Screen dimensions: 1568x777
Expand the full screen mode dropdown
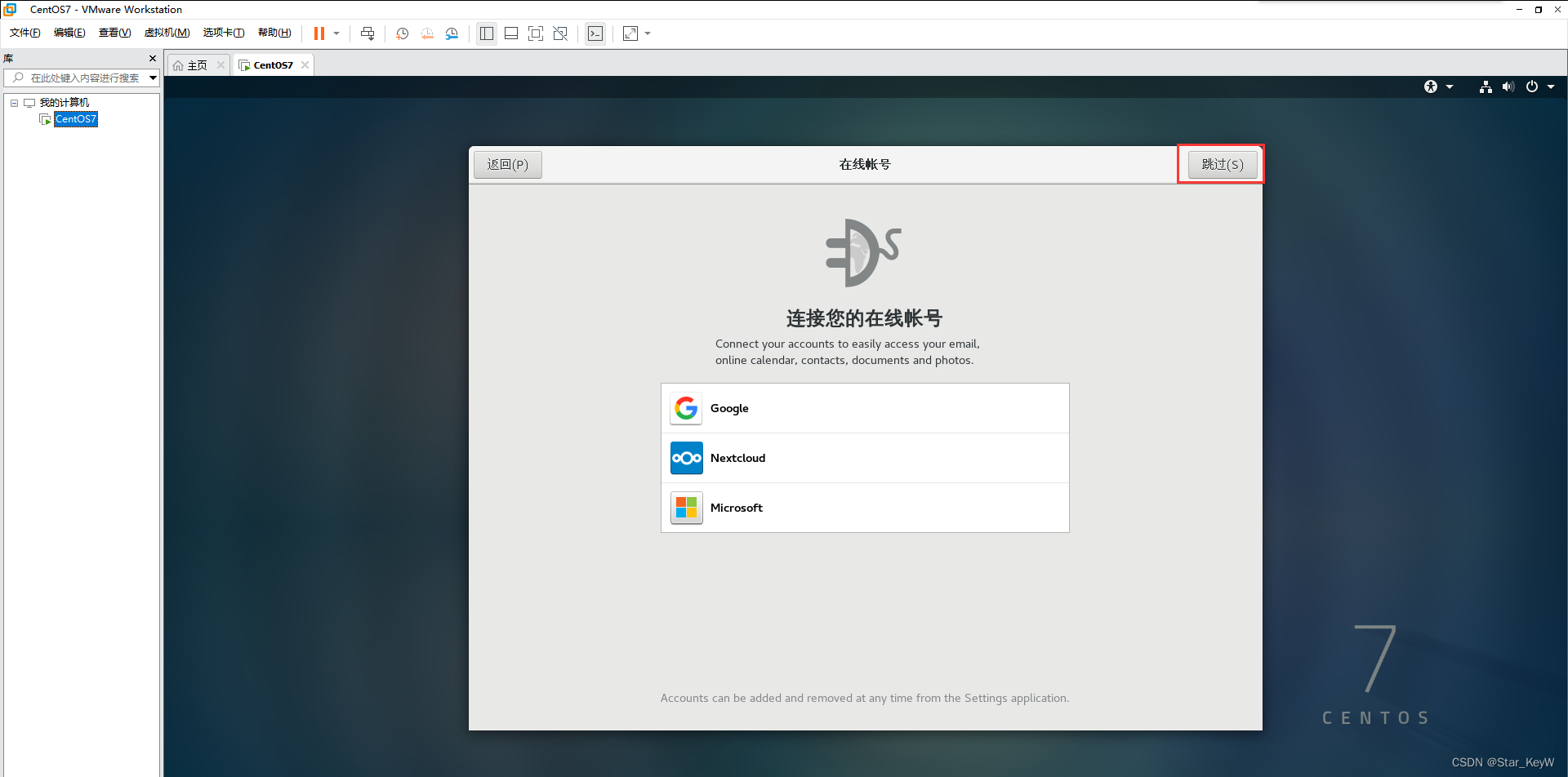tap(648, 33)
